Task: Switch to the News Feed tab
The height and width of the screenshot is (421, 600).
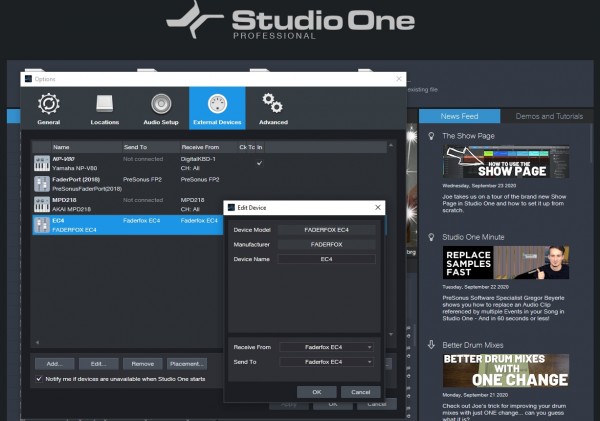Action: (x=459, y=116)
